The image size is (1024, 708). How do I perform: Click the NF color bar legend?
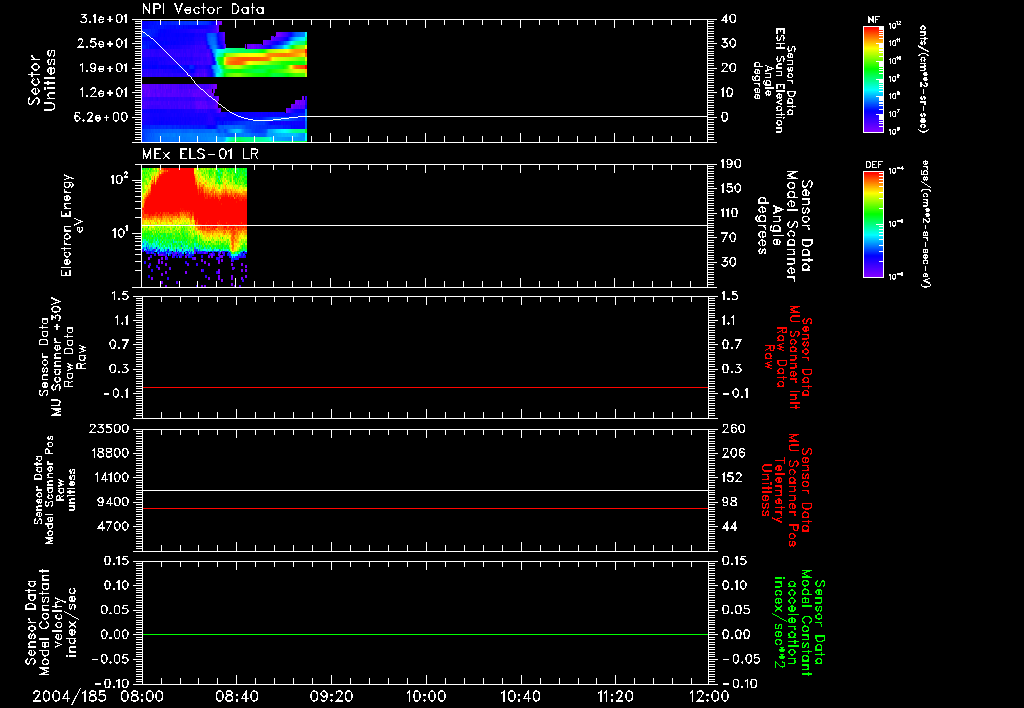[x=873, y=79]
